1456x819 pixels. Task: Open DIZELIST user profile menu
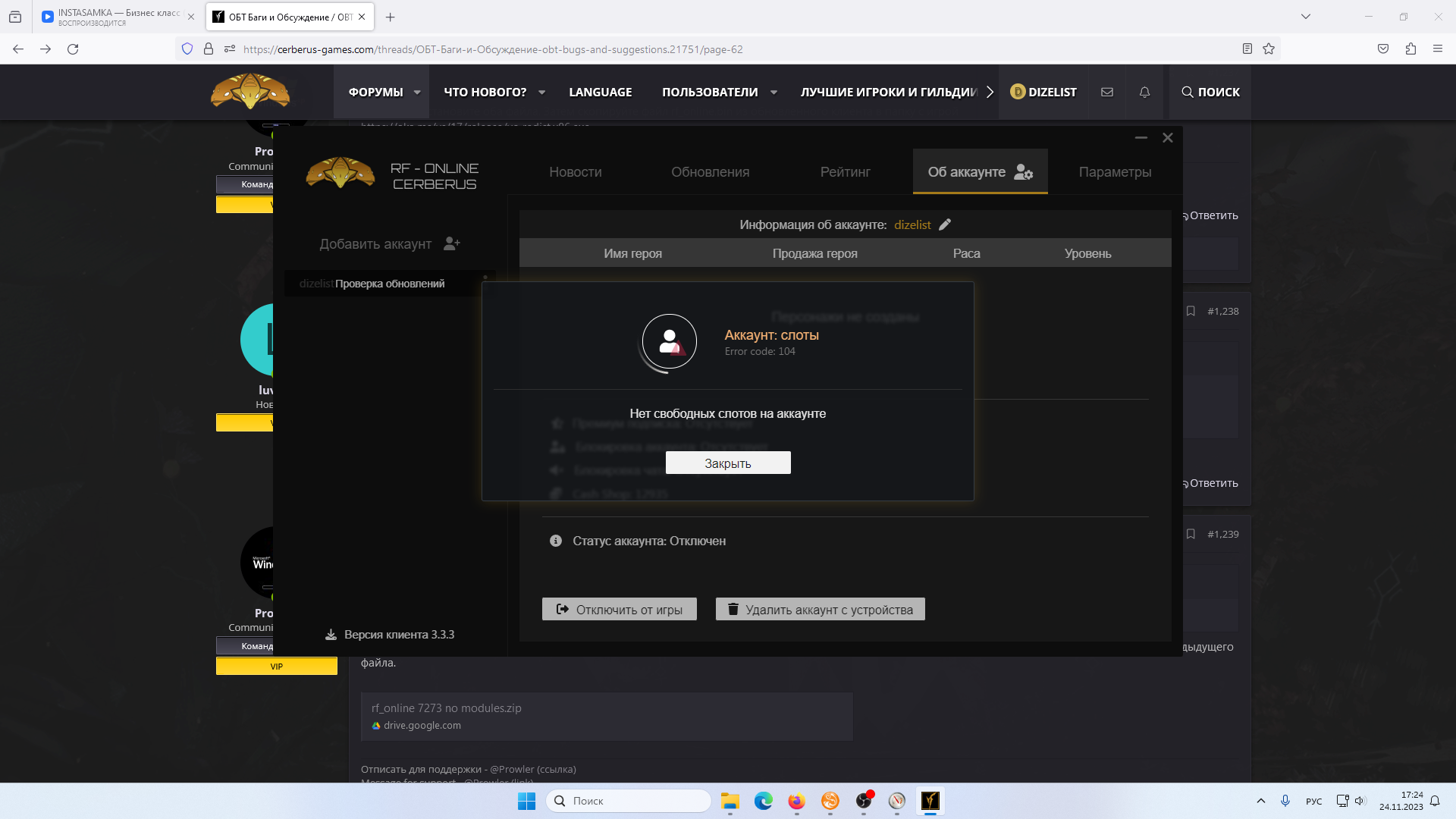(1044, 92)
